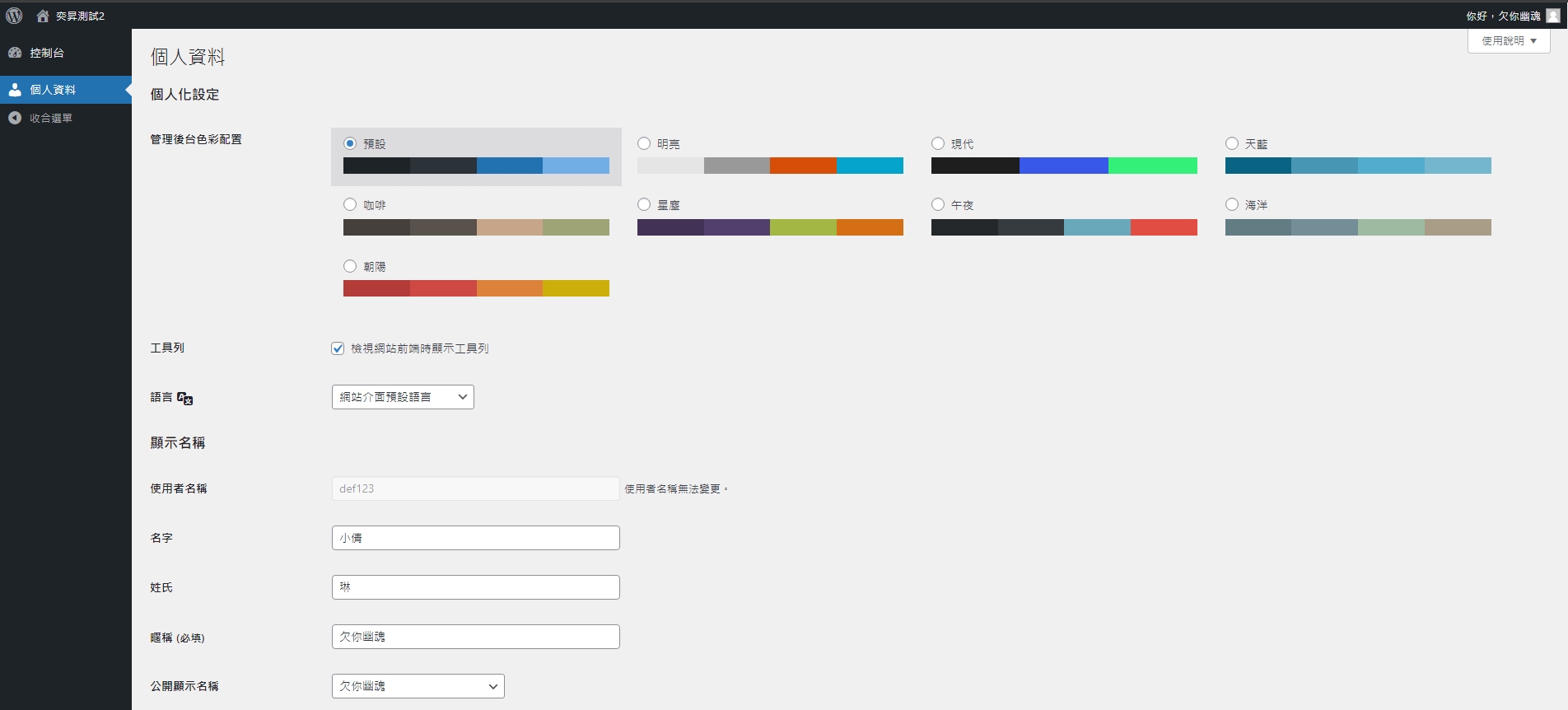
Task: Click the 你好，欠你幽魂 account link
Action: tap(1502, 16)
